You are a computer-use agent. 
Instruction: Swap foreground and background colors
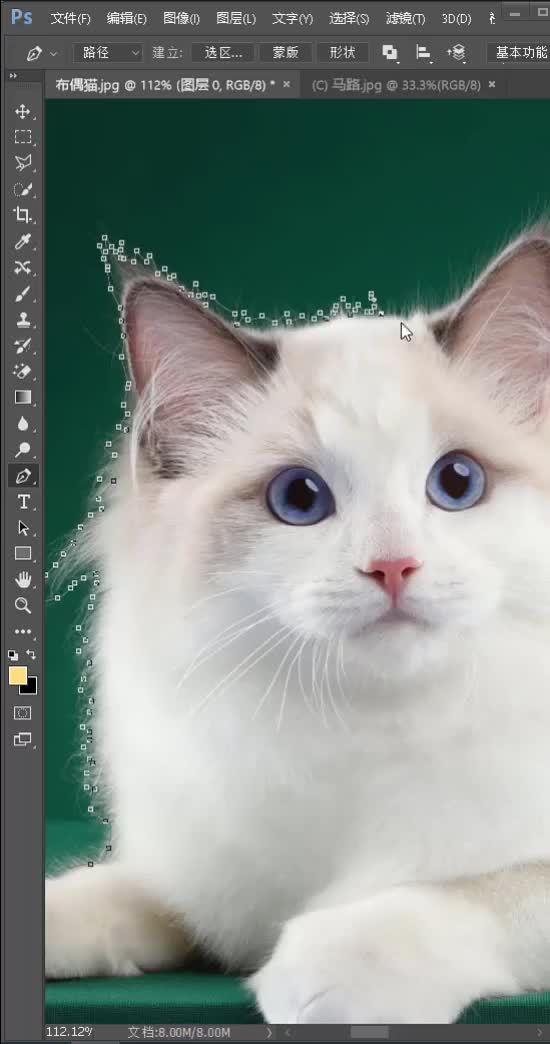coord(31,654)
